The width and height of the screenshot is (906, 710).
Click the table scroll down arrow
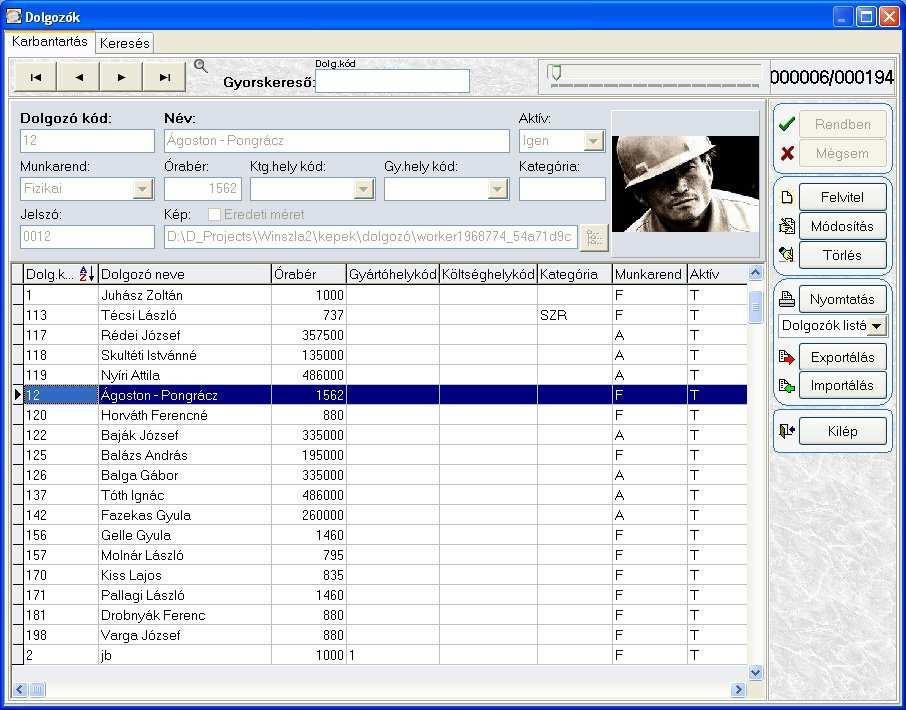(x=755, y=672)
